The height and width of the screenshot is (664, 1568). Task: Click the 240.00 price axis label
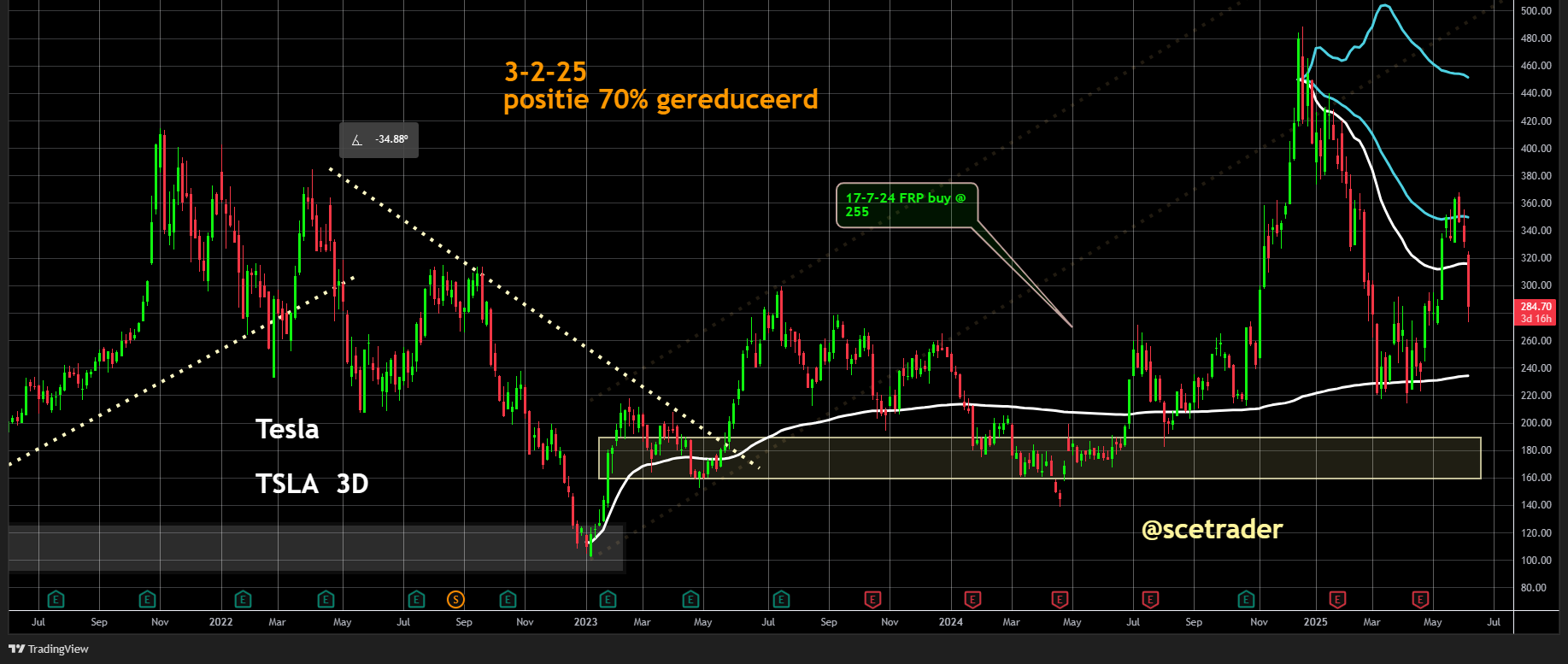tap(1536, 368)
